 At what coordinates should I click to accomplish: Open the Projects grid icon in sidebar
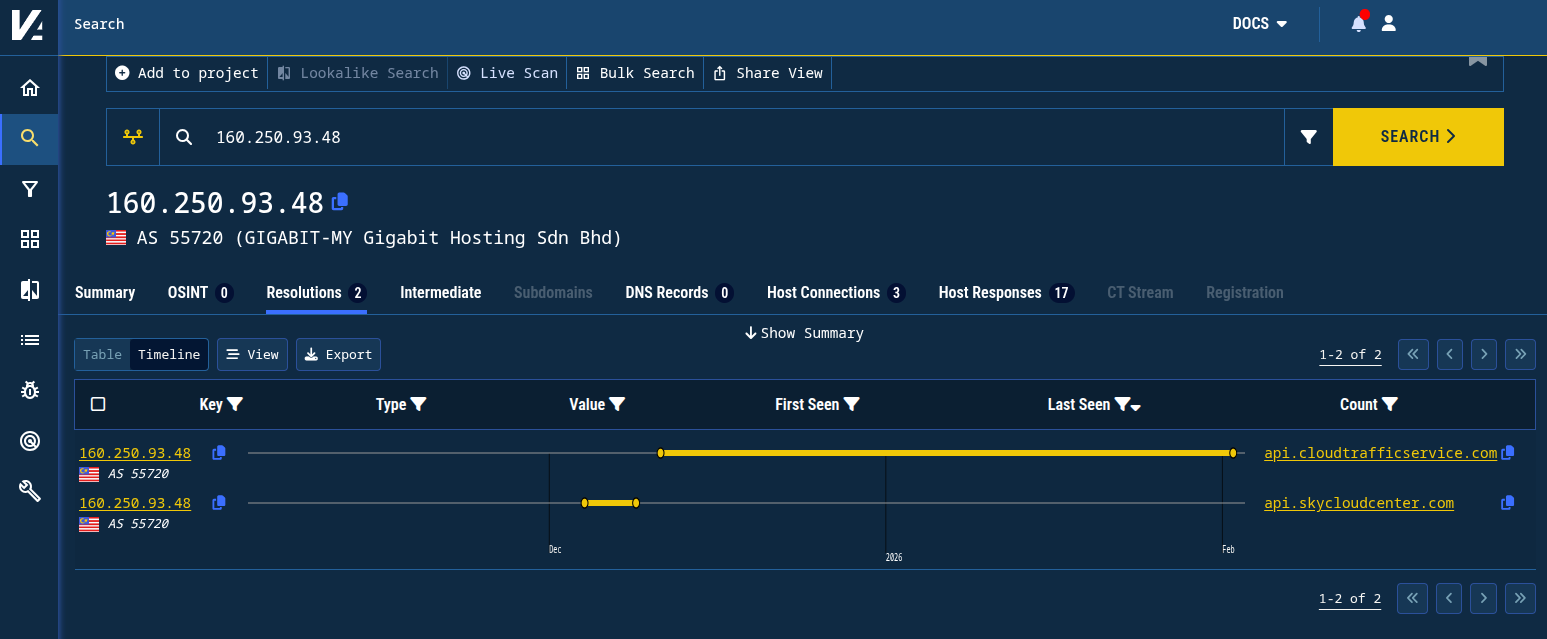point(29,239)
